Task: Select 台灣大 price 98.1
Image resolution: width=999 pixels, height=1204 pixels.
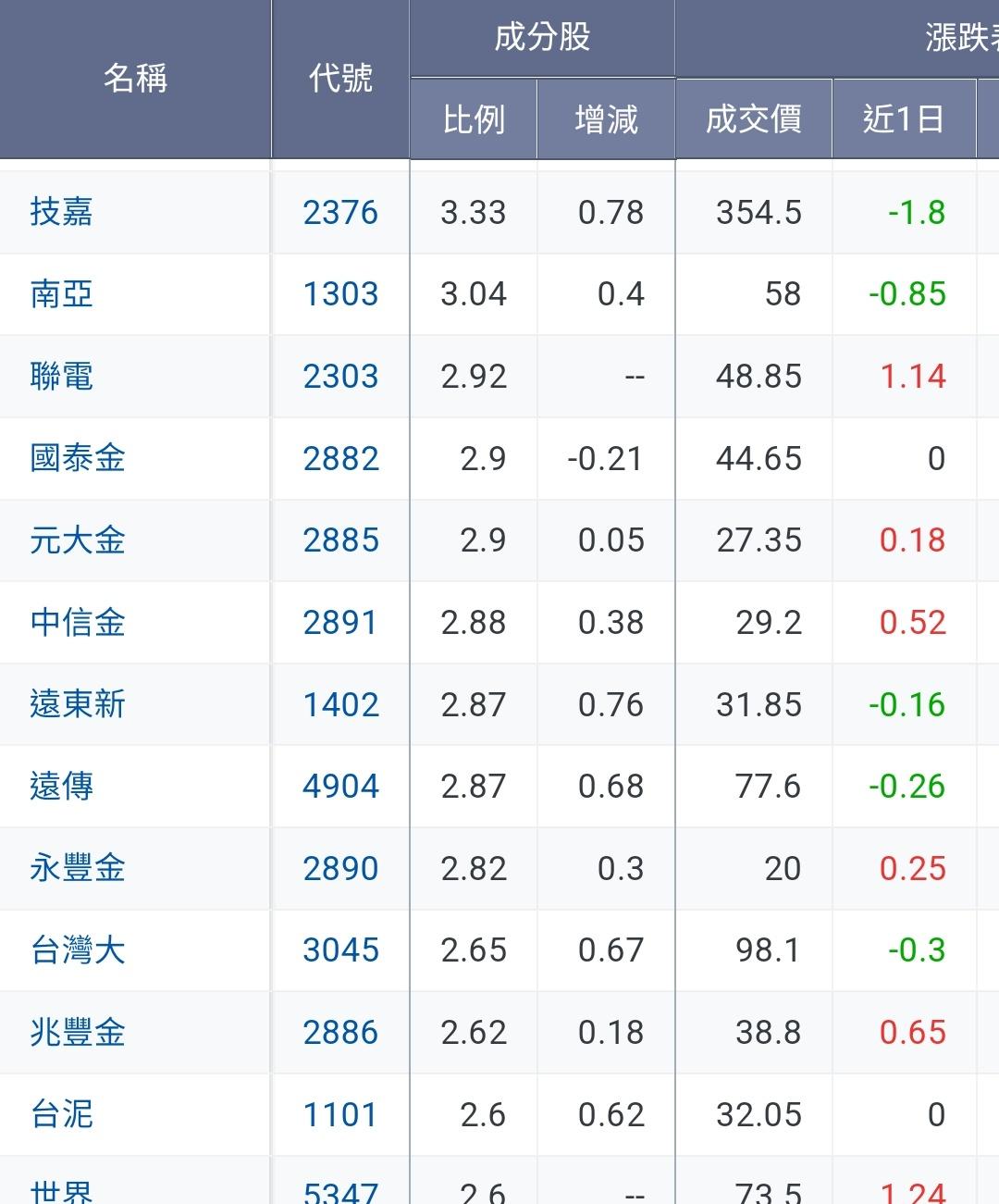Action: pyautogui.click(x=768, y=950)
